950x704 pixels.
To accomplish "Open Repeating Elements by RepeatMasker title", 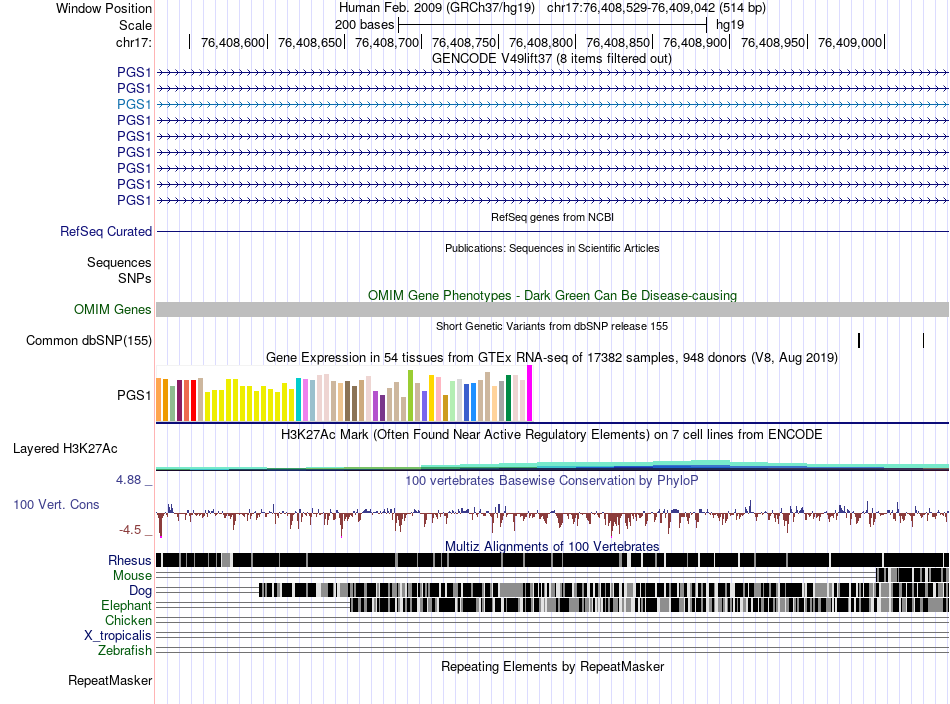I will point(552,666).
